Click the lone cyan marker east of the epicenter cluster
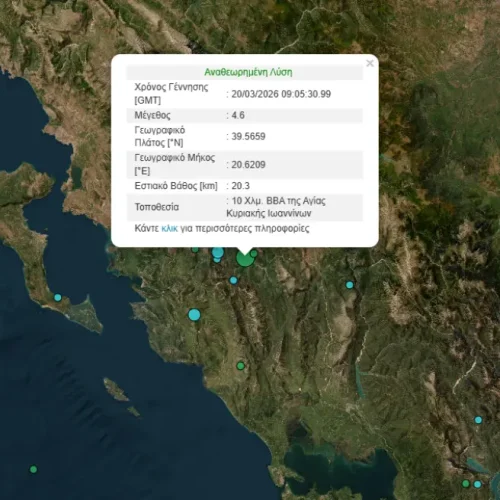Viewport: 500px width, 500px height. point(350,285)
